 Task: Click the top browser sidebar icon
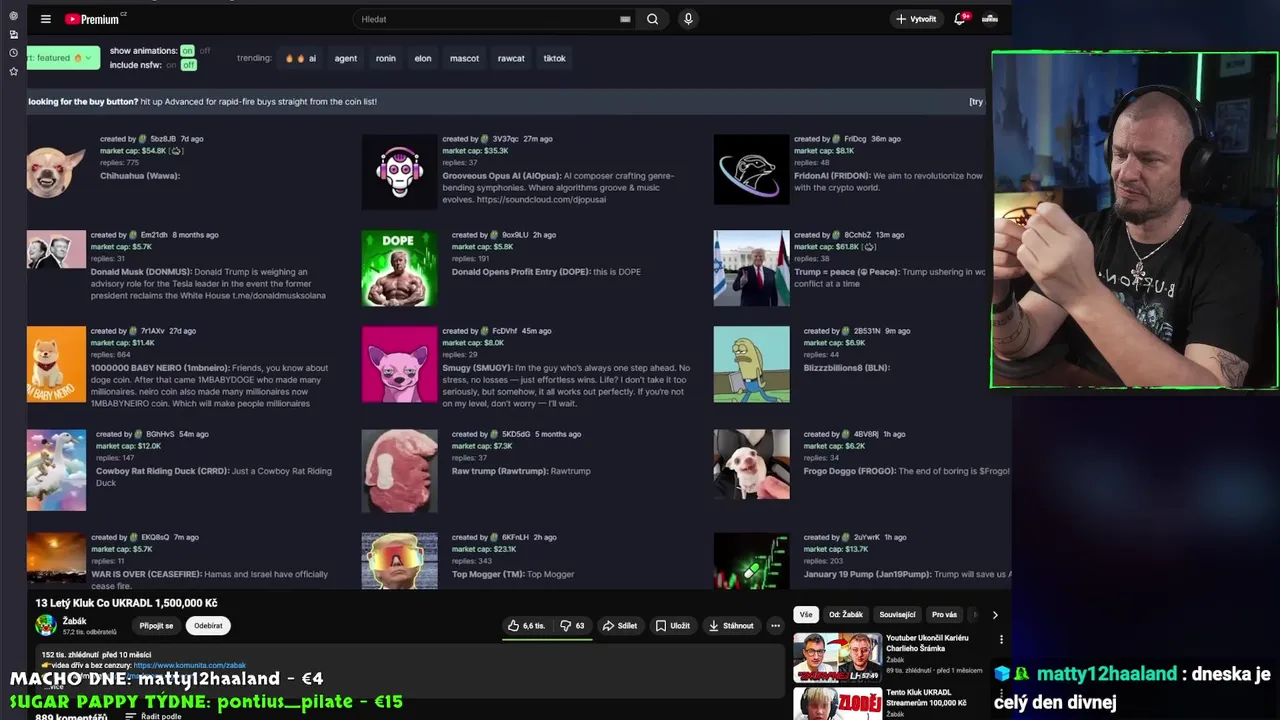pyautogui.click(x=13, y=16)
